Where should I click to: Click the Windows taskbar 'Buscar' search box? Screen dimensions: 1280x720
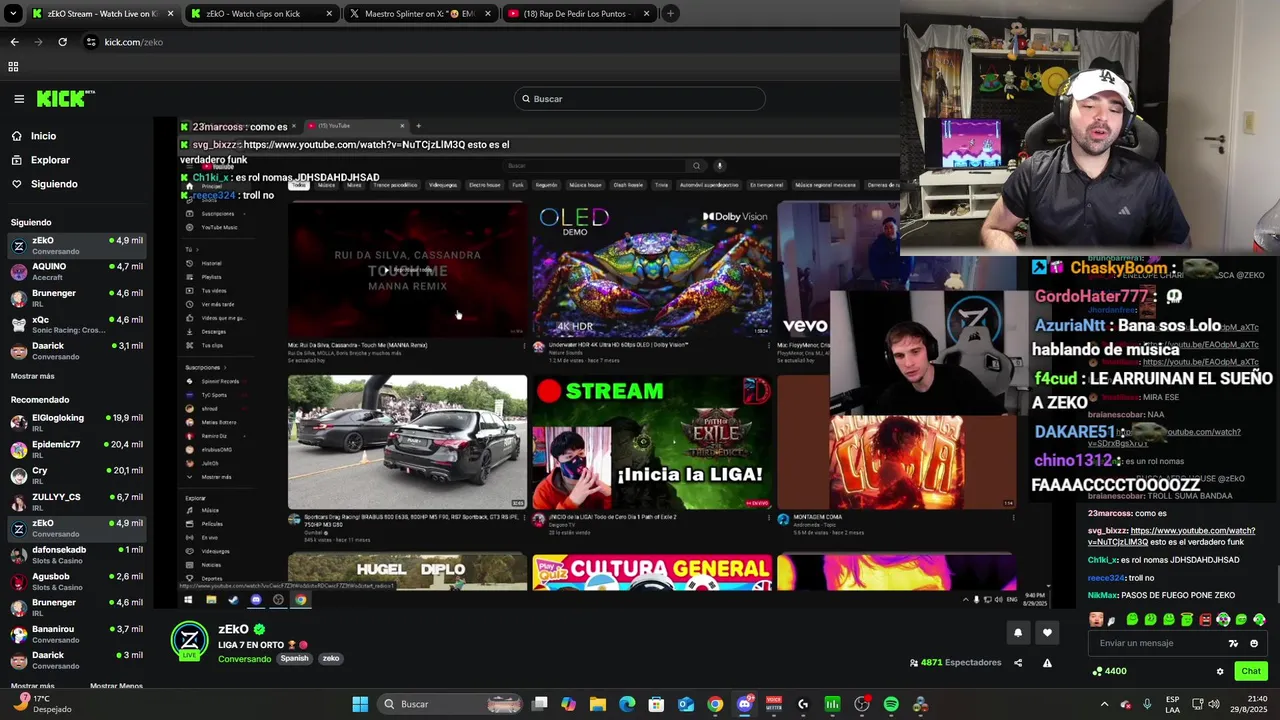[452, 704]
